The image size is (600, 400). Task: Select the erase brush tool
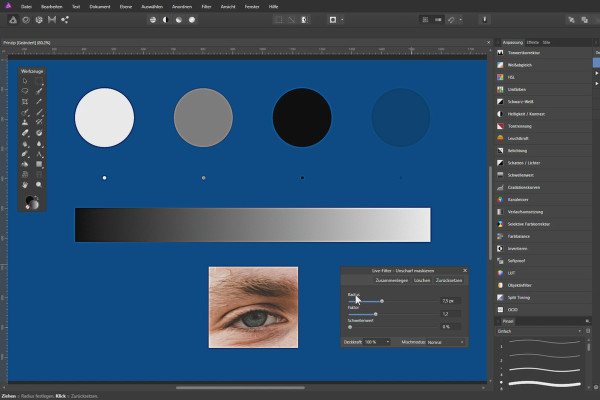click(x=25, y=133)
